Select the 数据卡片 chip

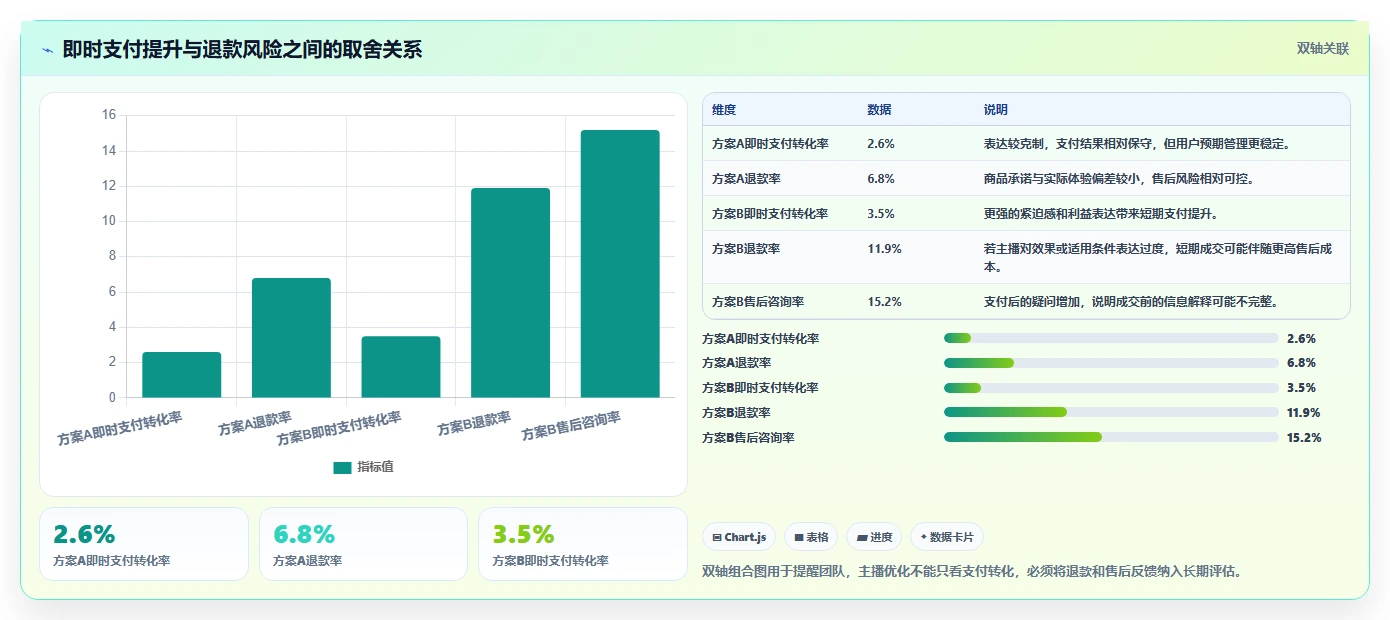[x=947, y=537]
